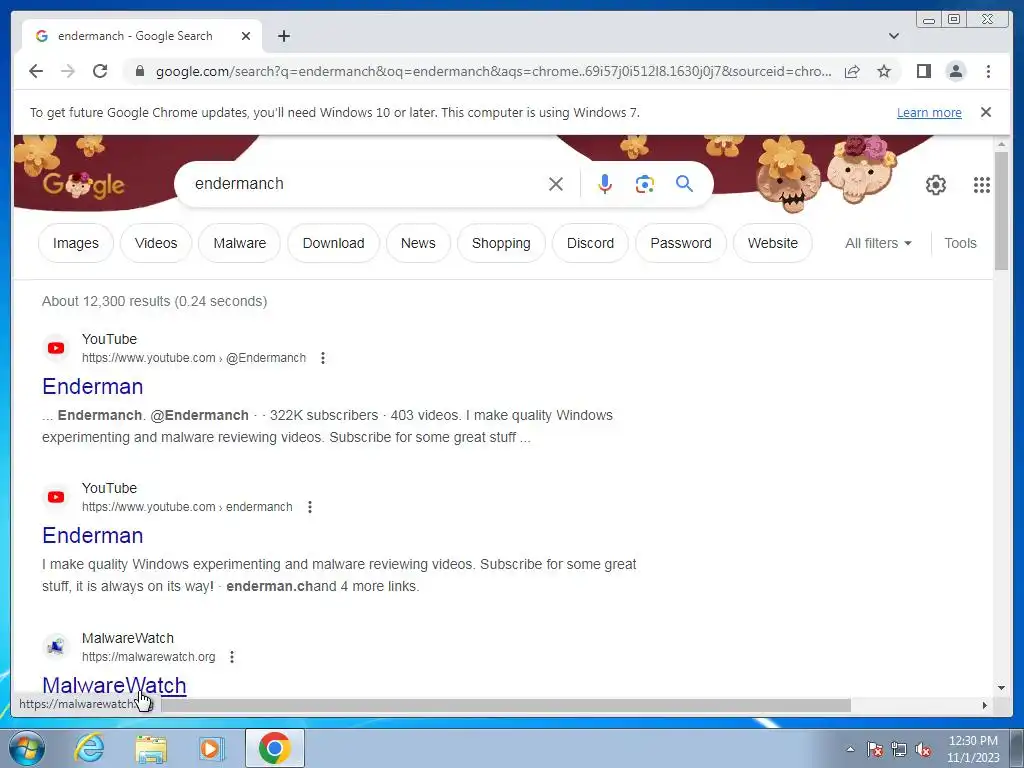Open Windows Media Player from taskbar
Image resolution: width=1024 pixels, height=768 pixels.
[x=211, y=748]
